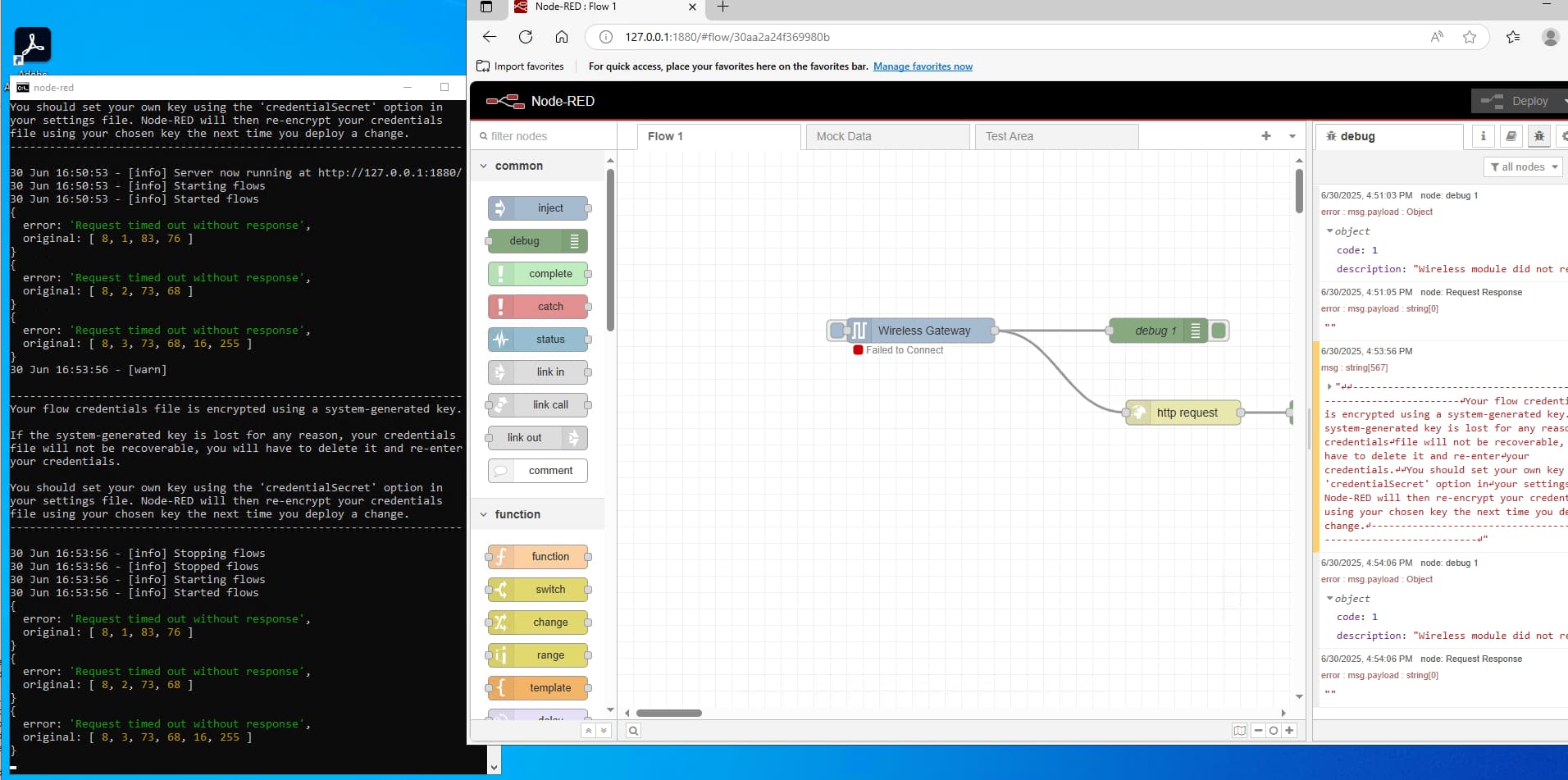Select the change node in the palette
The image size is (1568, 780).
coord(538,623)
